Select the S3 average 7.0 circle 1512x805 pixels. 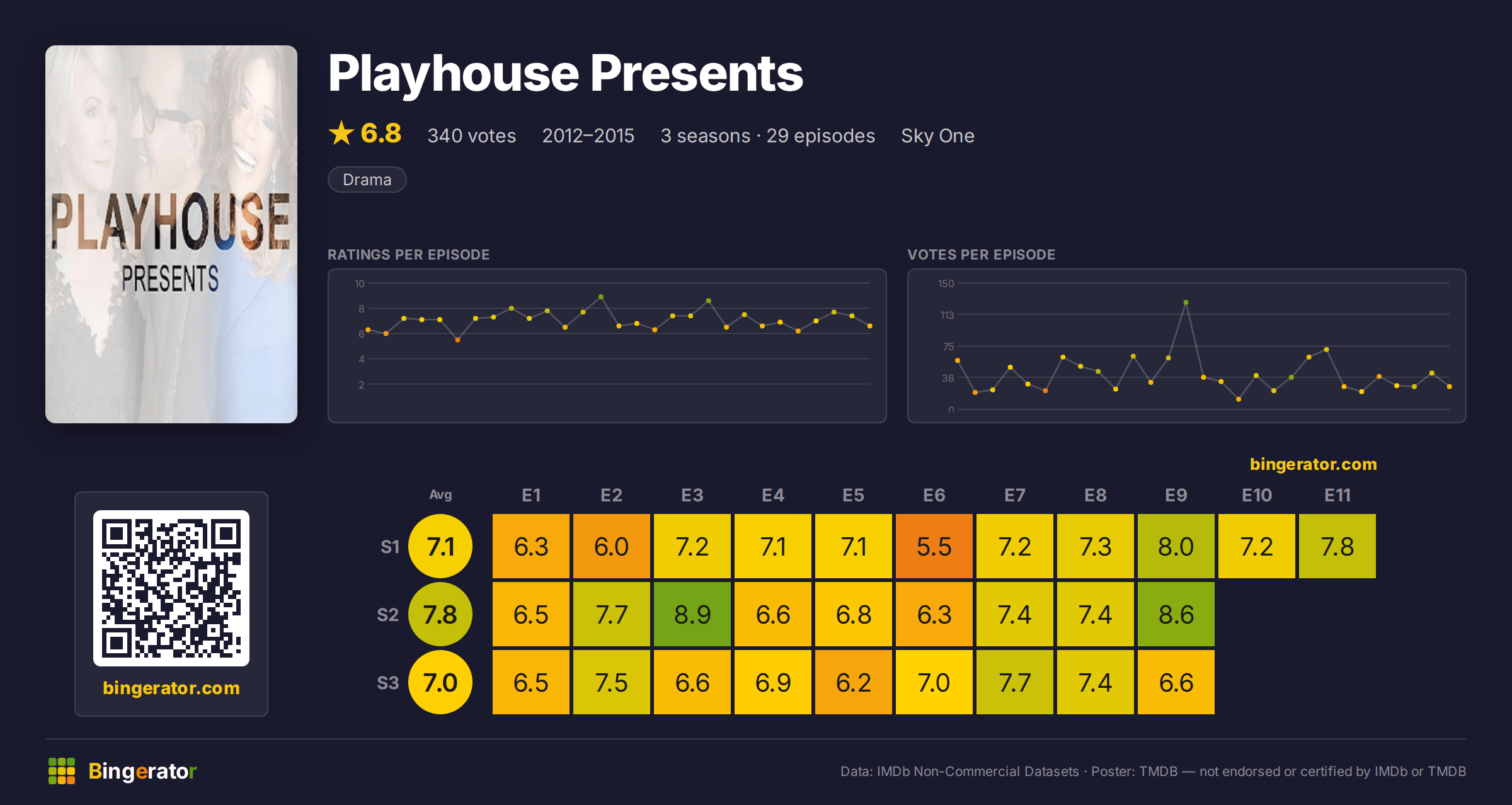pyautogui.click(x=440, y=682)
